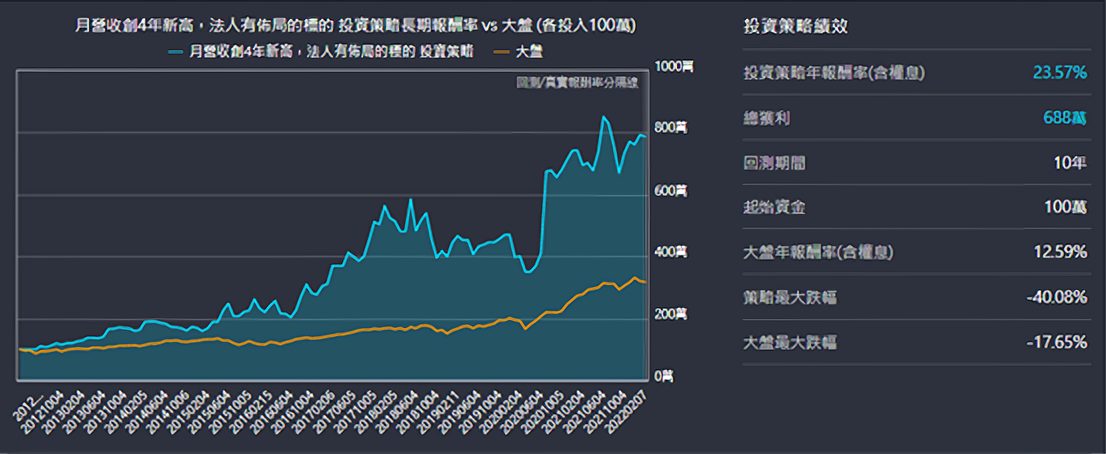This screenshot has height=454, width=1106.
Task: Select the 起始資金 row label
Action: click(x=776, y=208)
